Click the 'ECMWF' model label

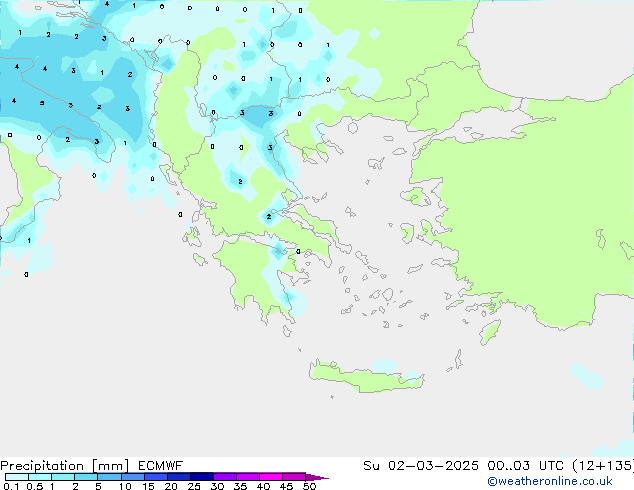coord(161,466)
